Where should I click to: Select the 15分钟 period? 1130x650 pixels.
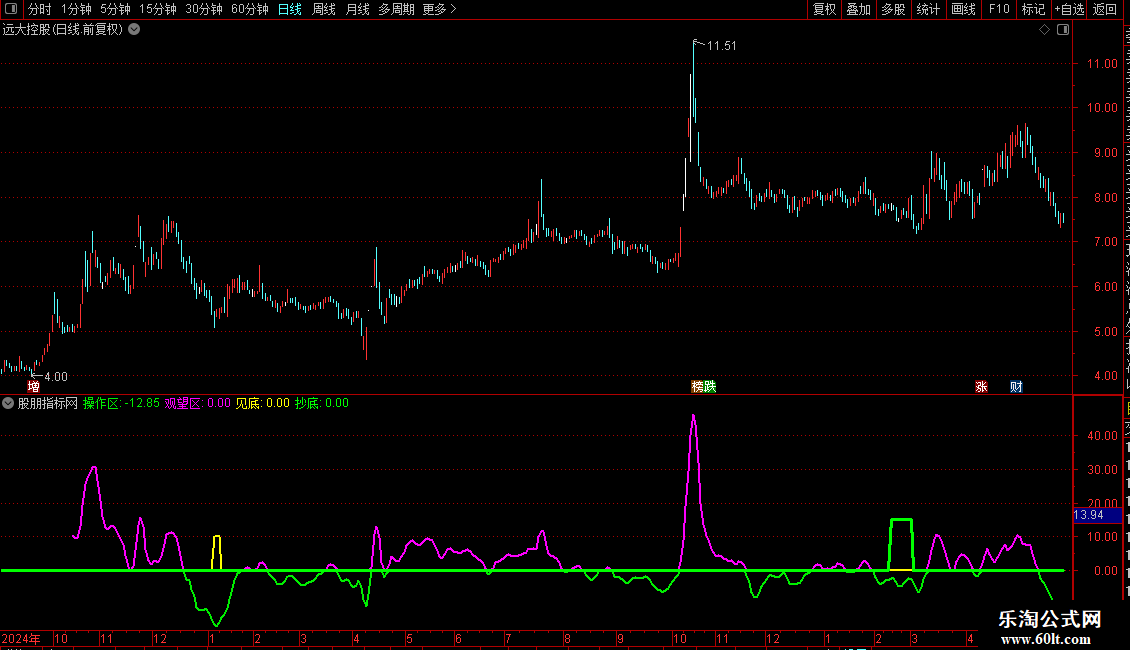(x=158, y=9)
